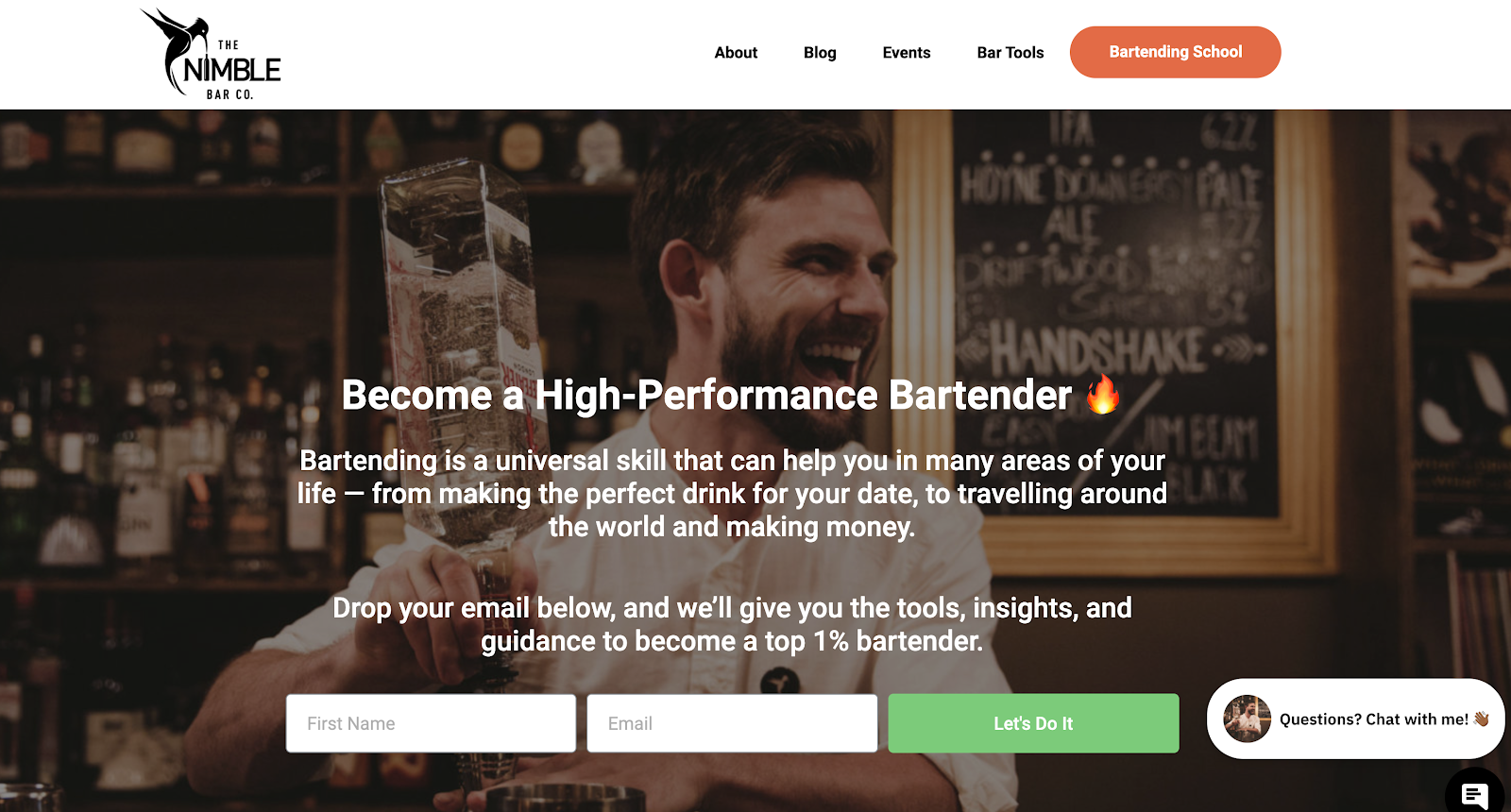Focus the Email input field
The width and height of the screenshot is (1511, 812).
pyautogui.click(x=732, y=723)
